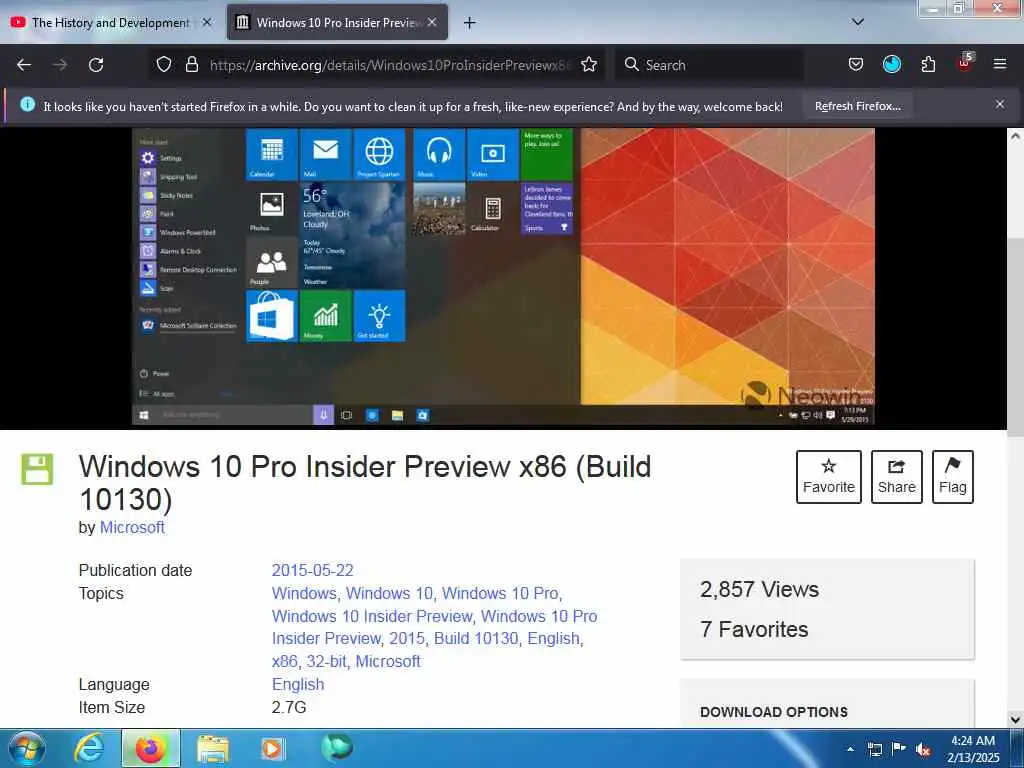
Task: Launch Internet Explorer from the taskbar
Action: [89, 748]
